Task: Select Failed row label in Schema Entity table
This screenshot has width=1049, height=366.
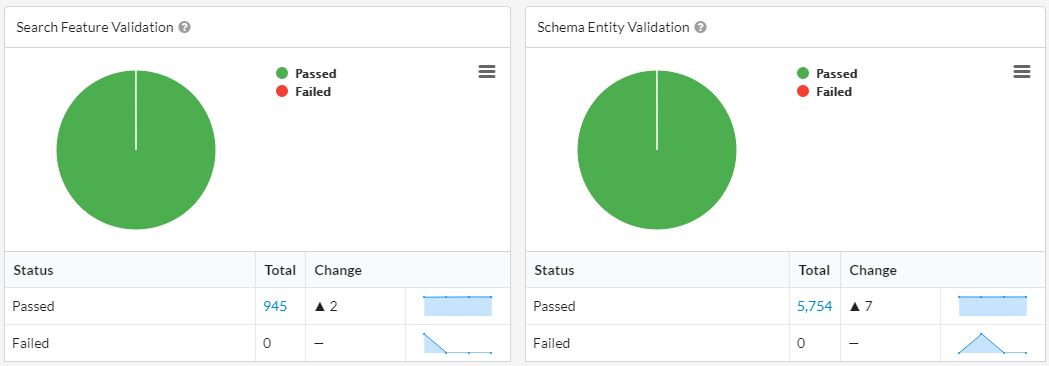Action: 552,343
